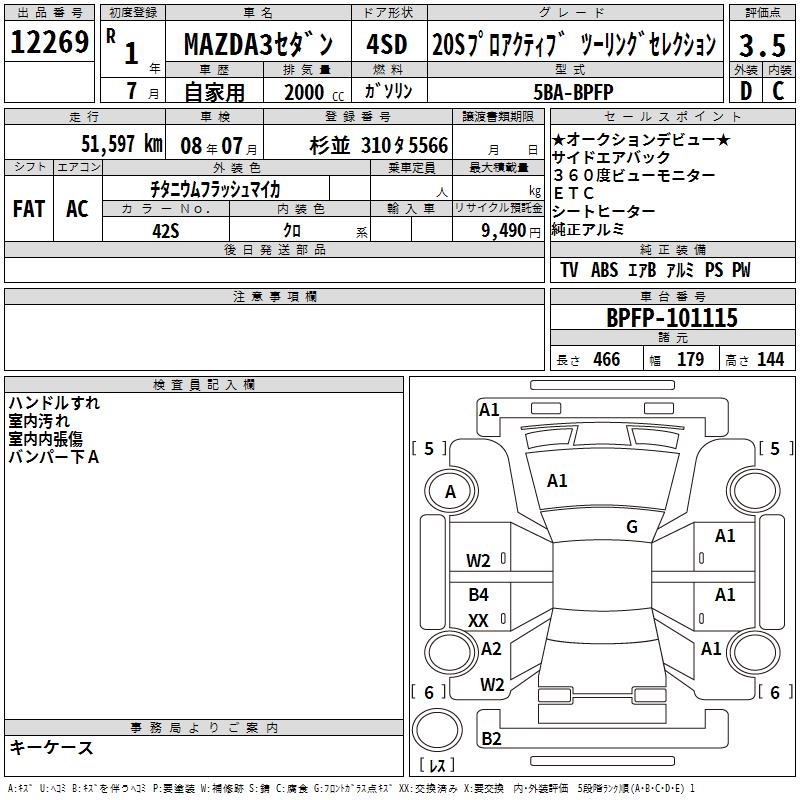Viewport: 800px width, 800px height.
Task: Select sales point "★オークションデビュー★"
Action: pyautogui.click(x=641, y=139)
